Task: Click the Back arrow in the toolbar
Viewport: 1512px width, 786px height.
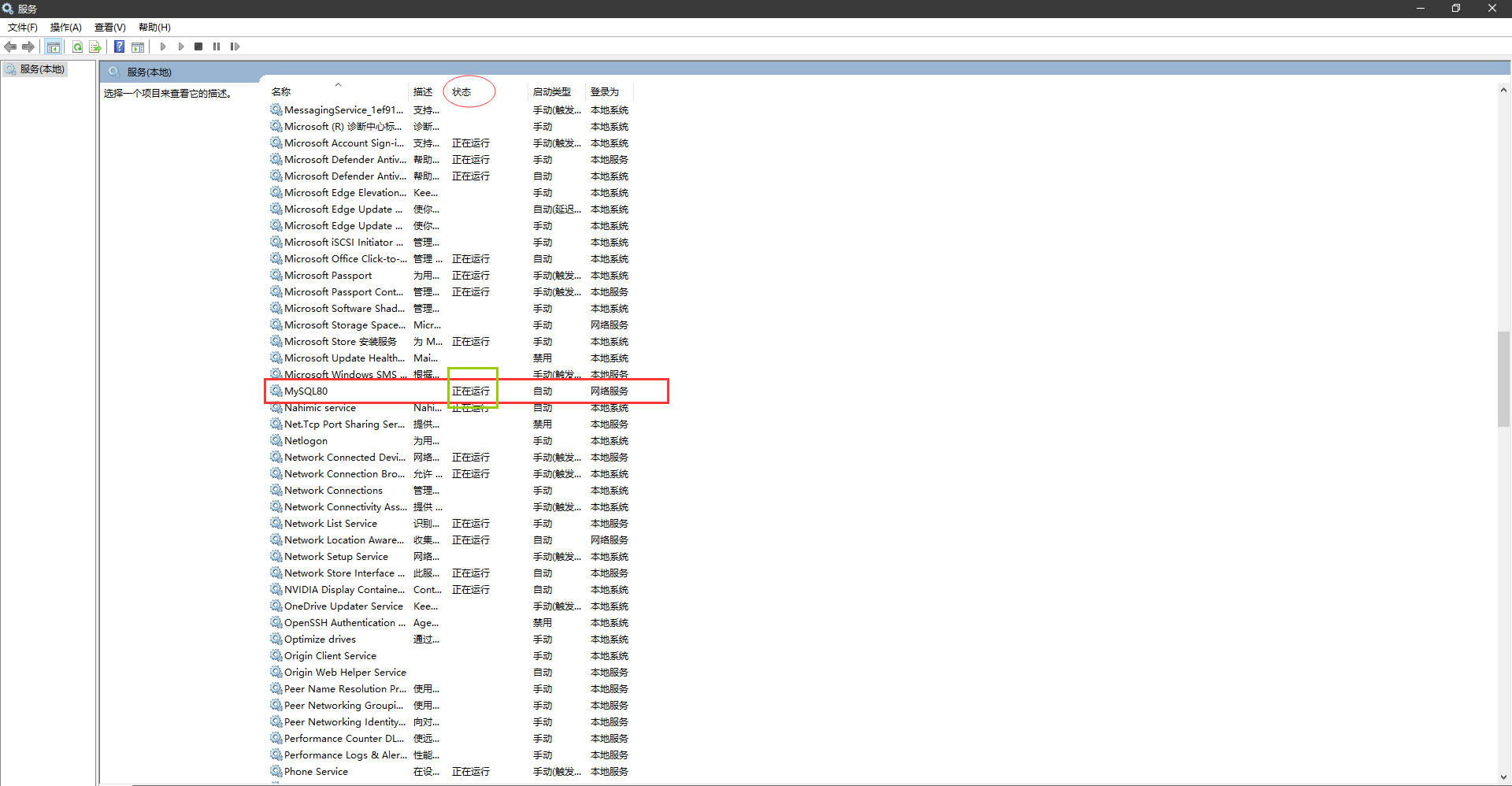Action: [10, 46]
